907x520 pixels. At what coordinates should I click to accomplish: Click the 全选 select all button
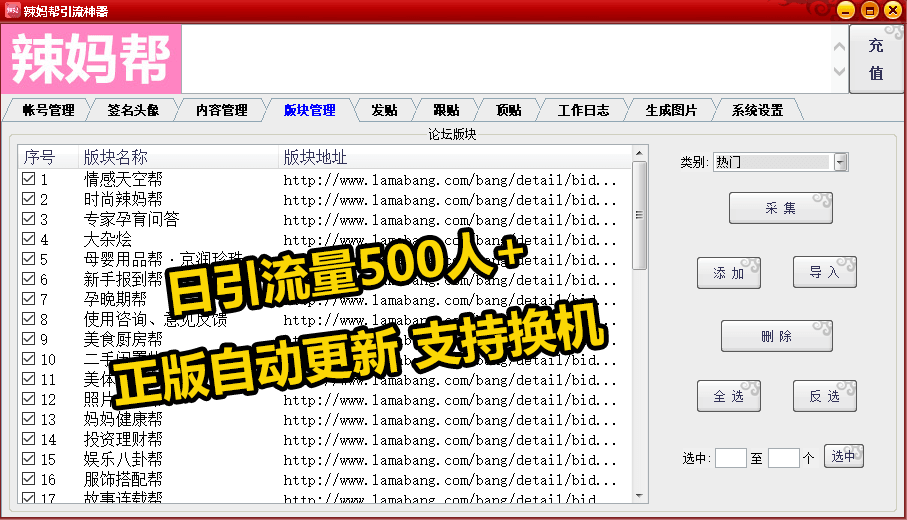pyautogui.click(x=729, y=396)
